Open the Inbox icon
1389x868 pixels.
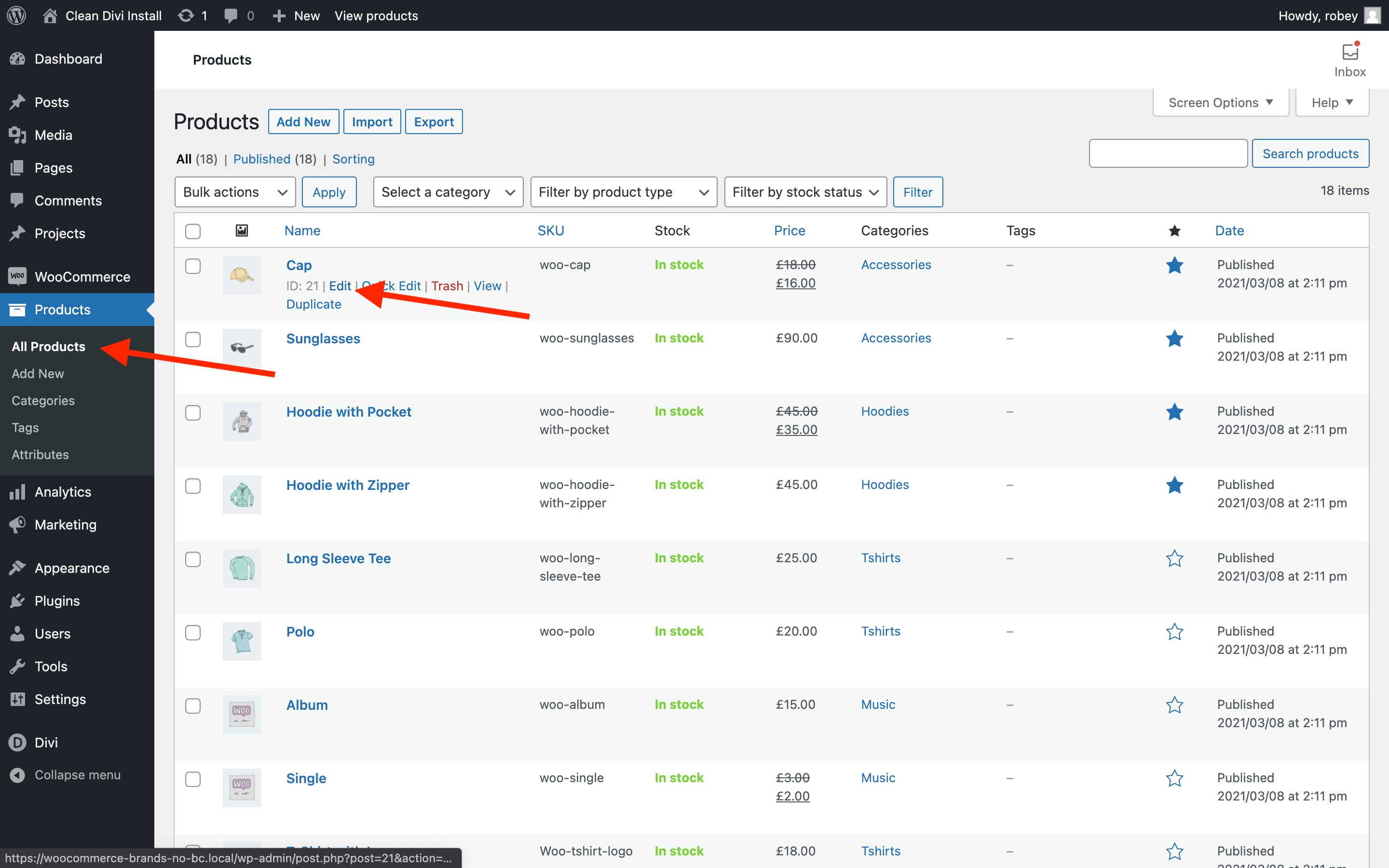point(1350,52)
